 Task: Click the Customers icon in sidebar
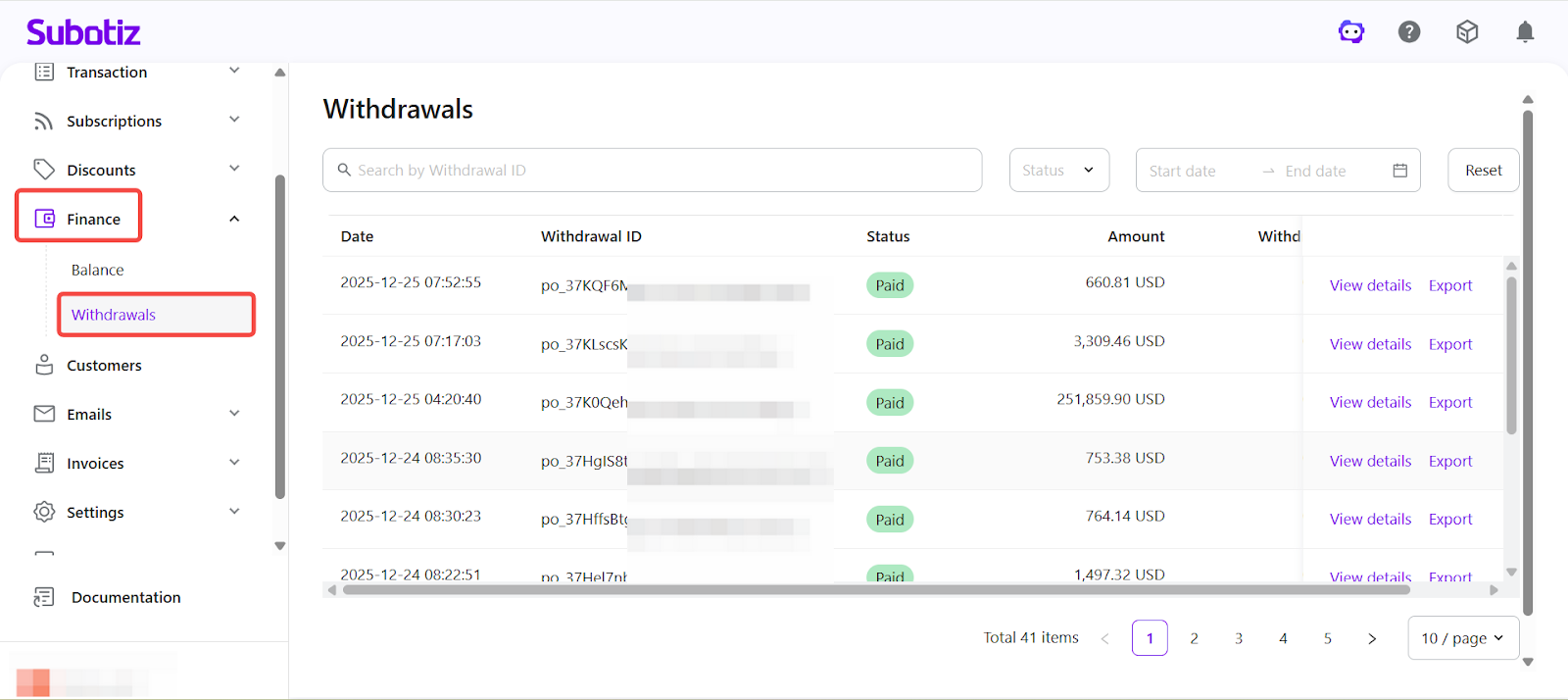point(44,365)
